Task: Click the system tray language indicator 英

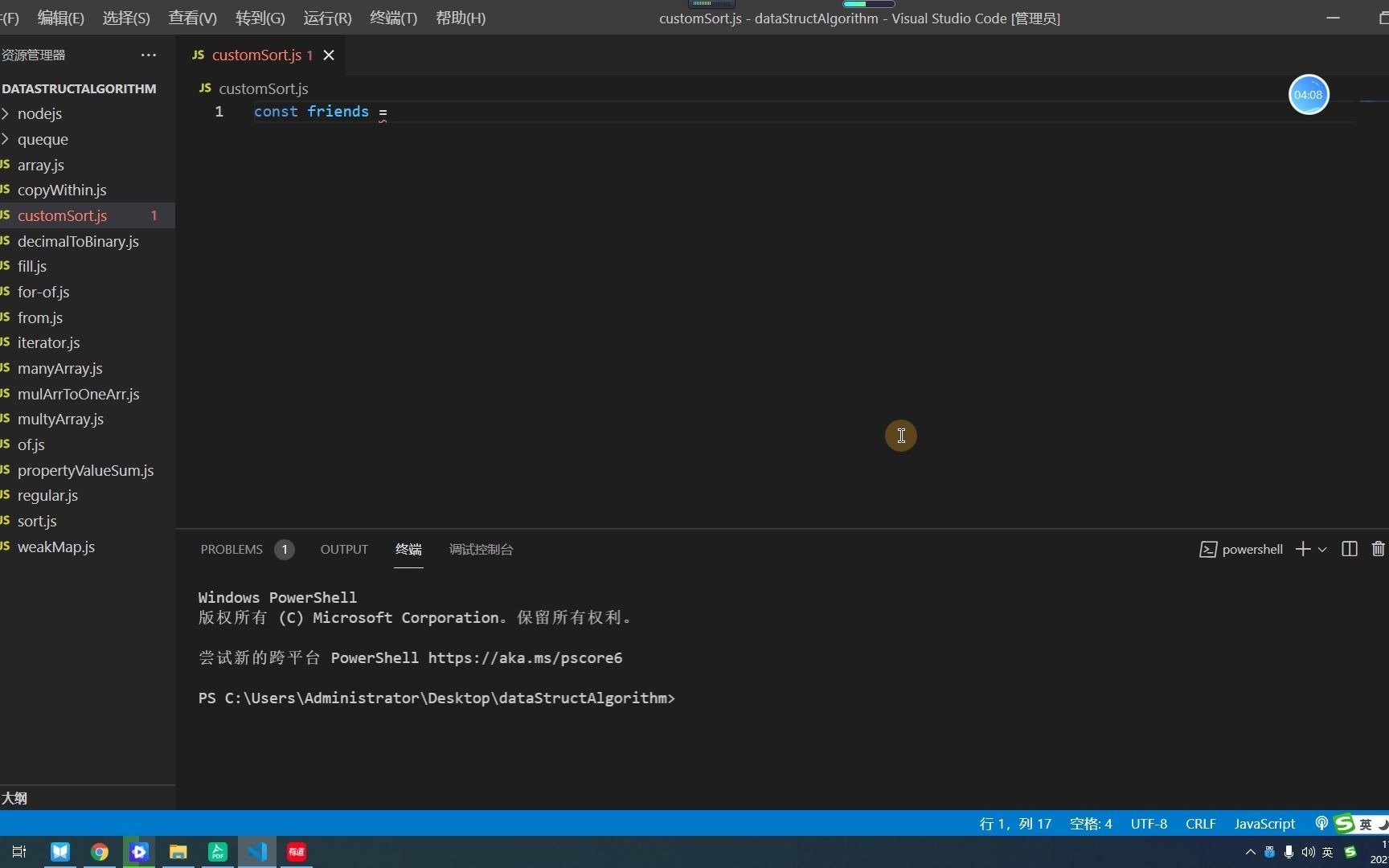Action: point(1328,852)
